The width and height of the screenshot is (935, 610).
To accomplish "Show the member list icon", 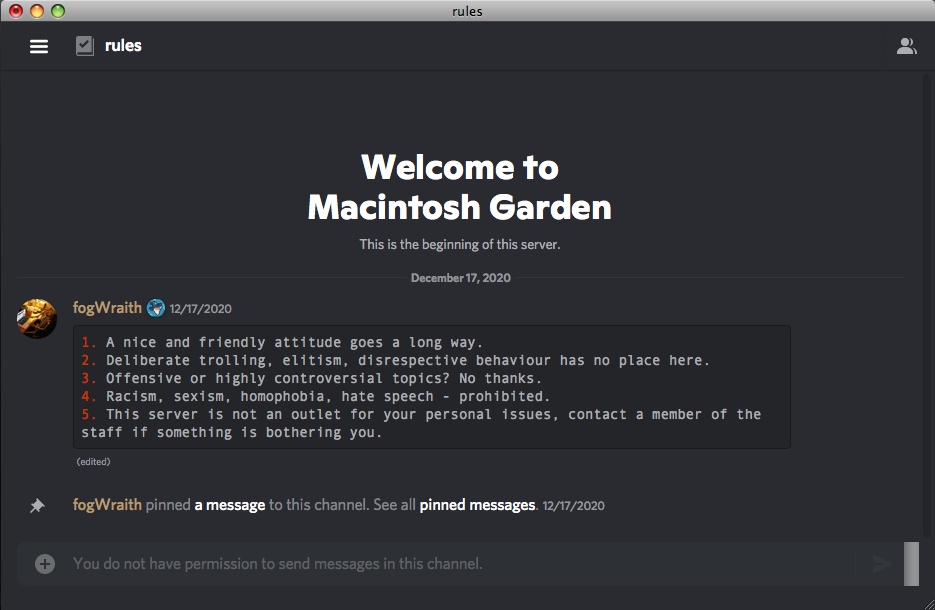I will coord(906,46).
